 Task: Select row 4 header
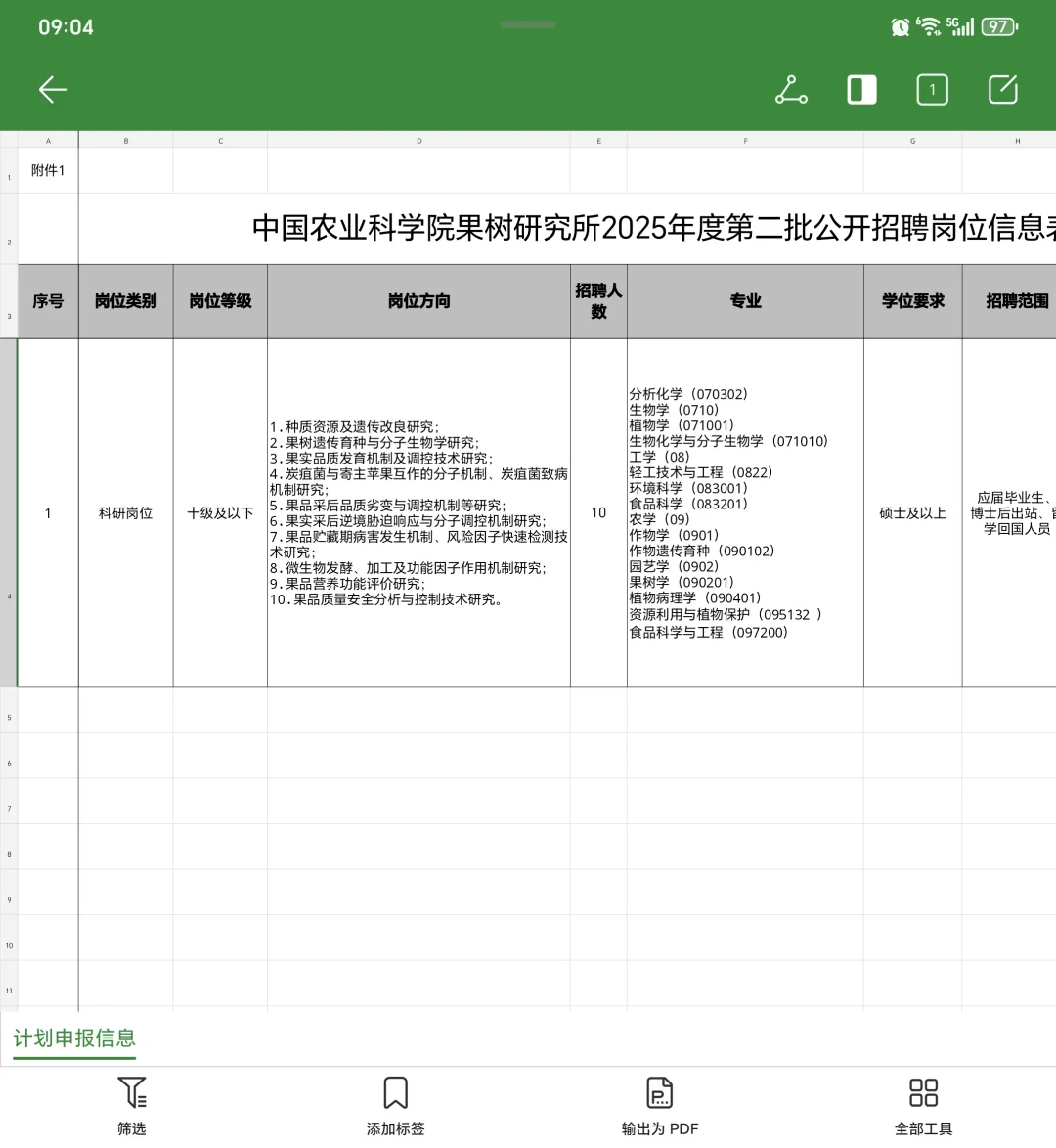coord(9,512)
